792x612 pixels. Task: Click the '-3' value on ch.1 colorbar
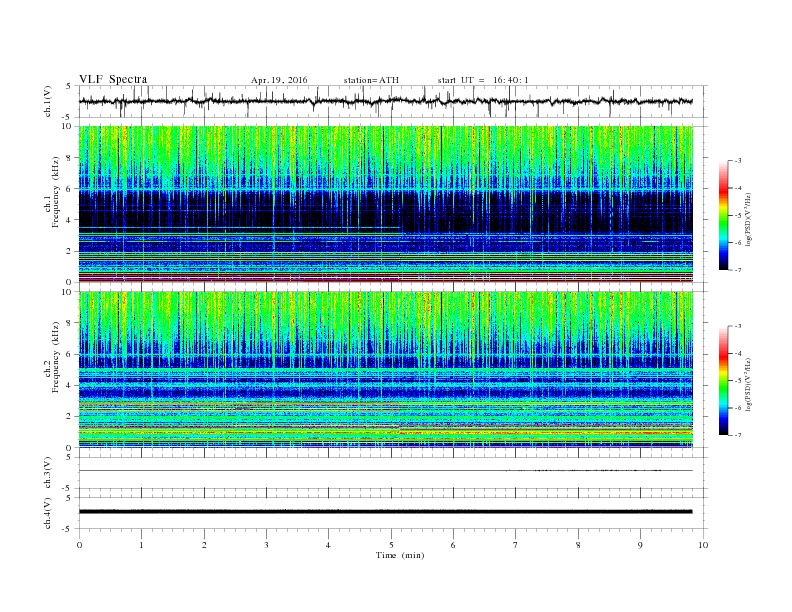pyautogui.click(x=738, y=161)
